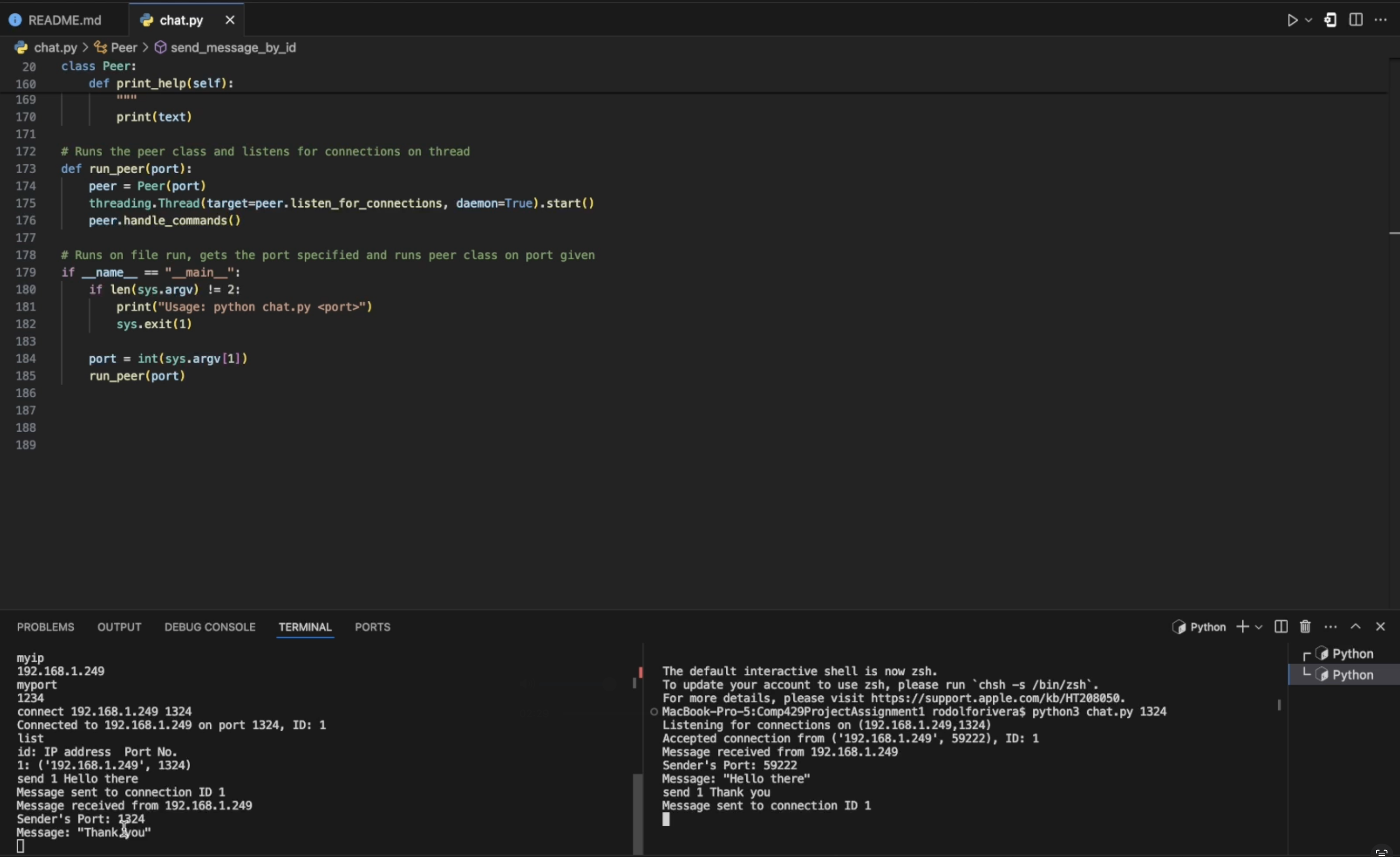Viewport: 1400px width, 857px height.
Task: Open editor more actions ellipsis menu
Action: coord(1381,20)
